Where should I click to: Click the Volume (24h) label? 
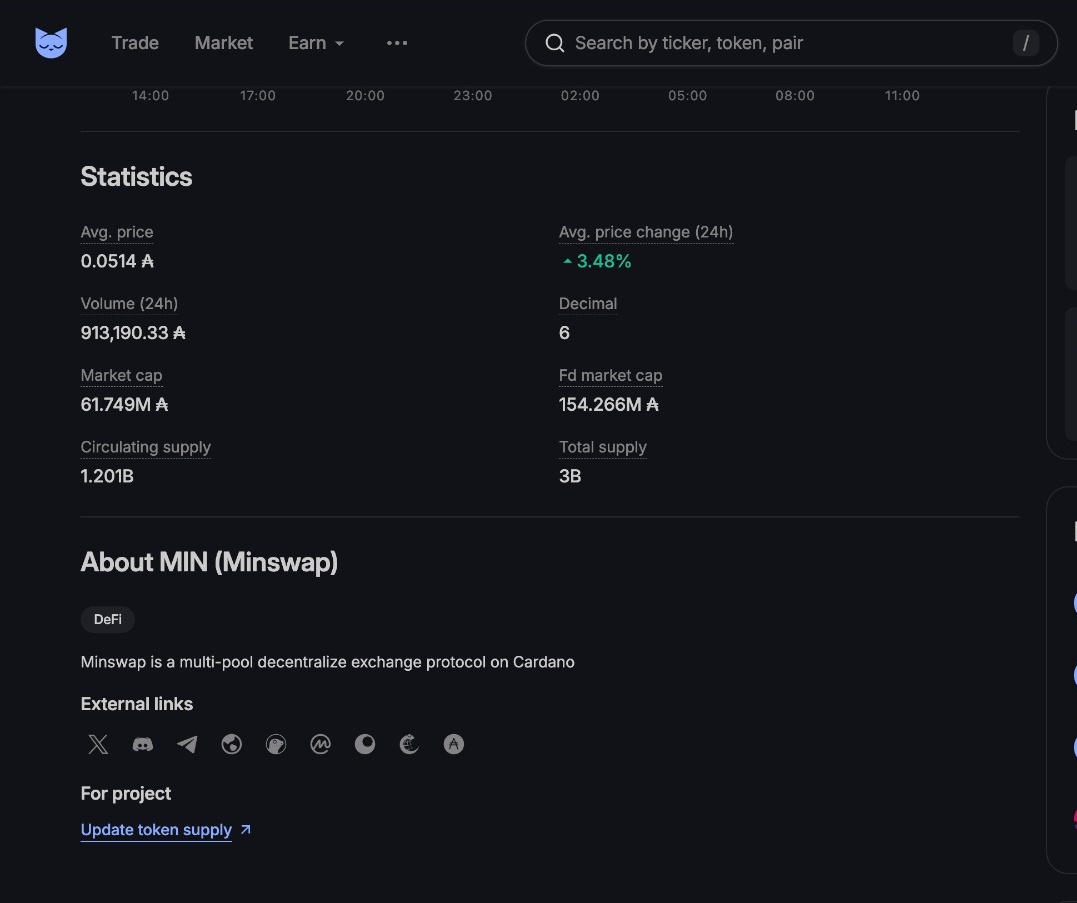click(129, 304)
